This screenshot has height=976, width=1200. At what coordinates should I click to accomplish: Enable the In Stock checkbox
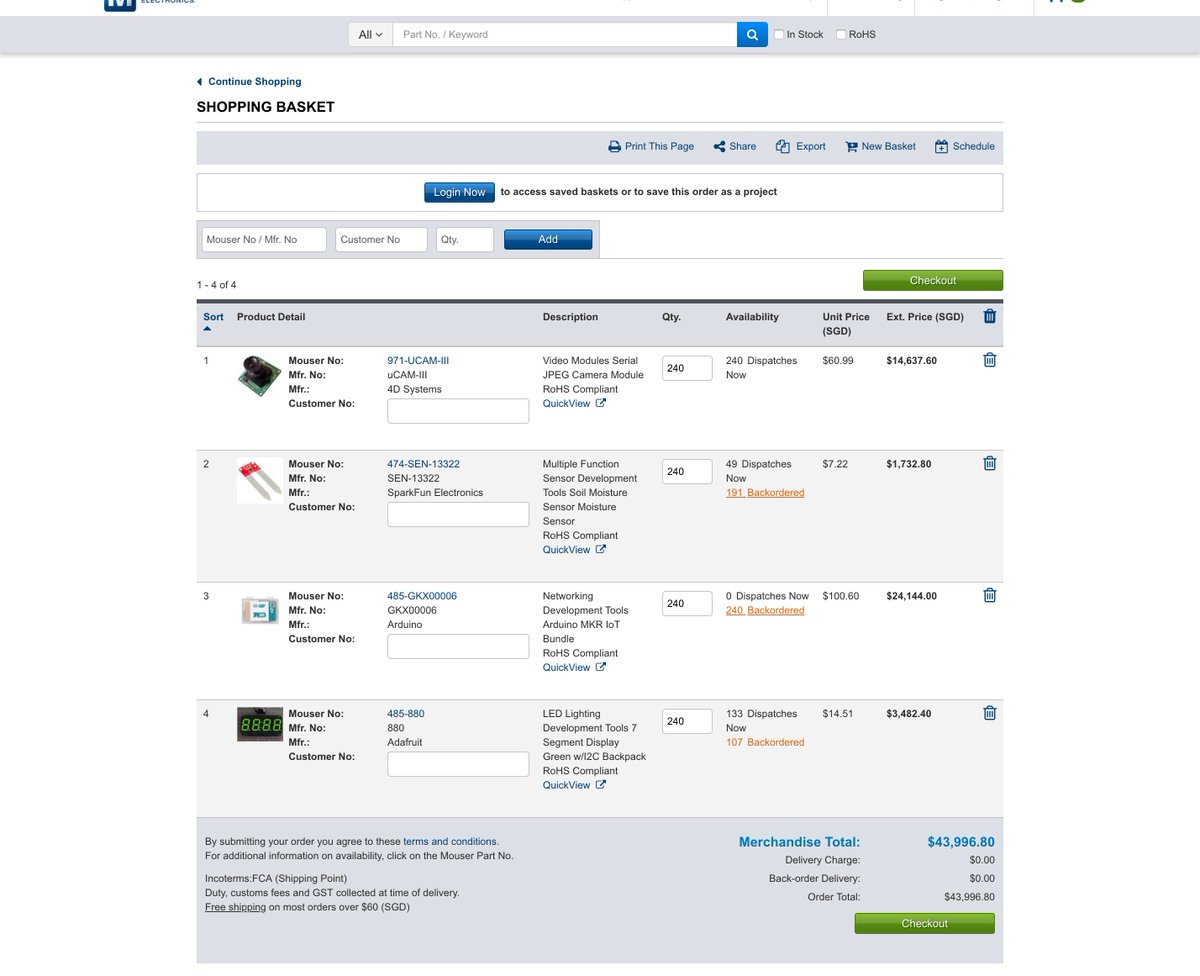tap(779, 34)
